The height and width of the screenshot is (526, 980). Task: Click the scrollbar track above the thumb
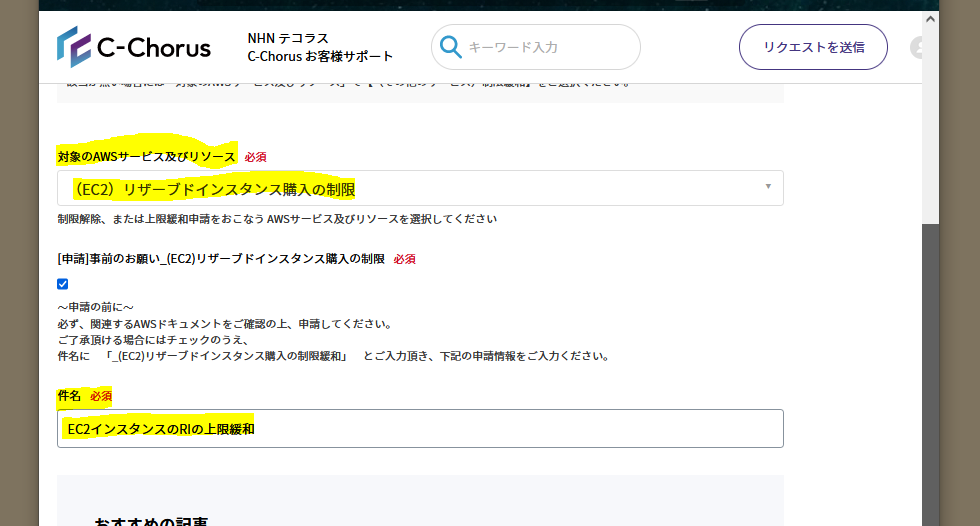coord(930,120)
